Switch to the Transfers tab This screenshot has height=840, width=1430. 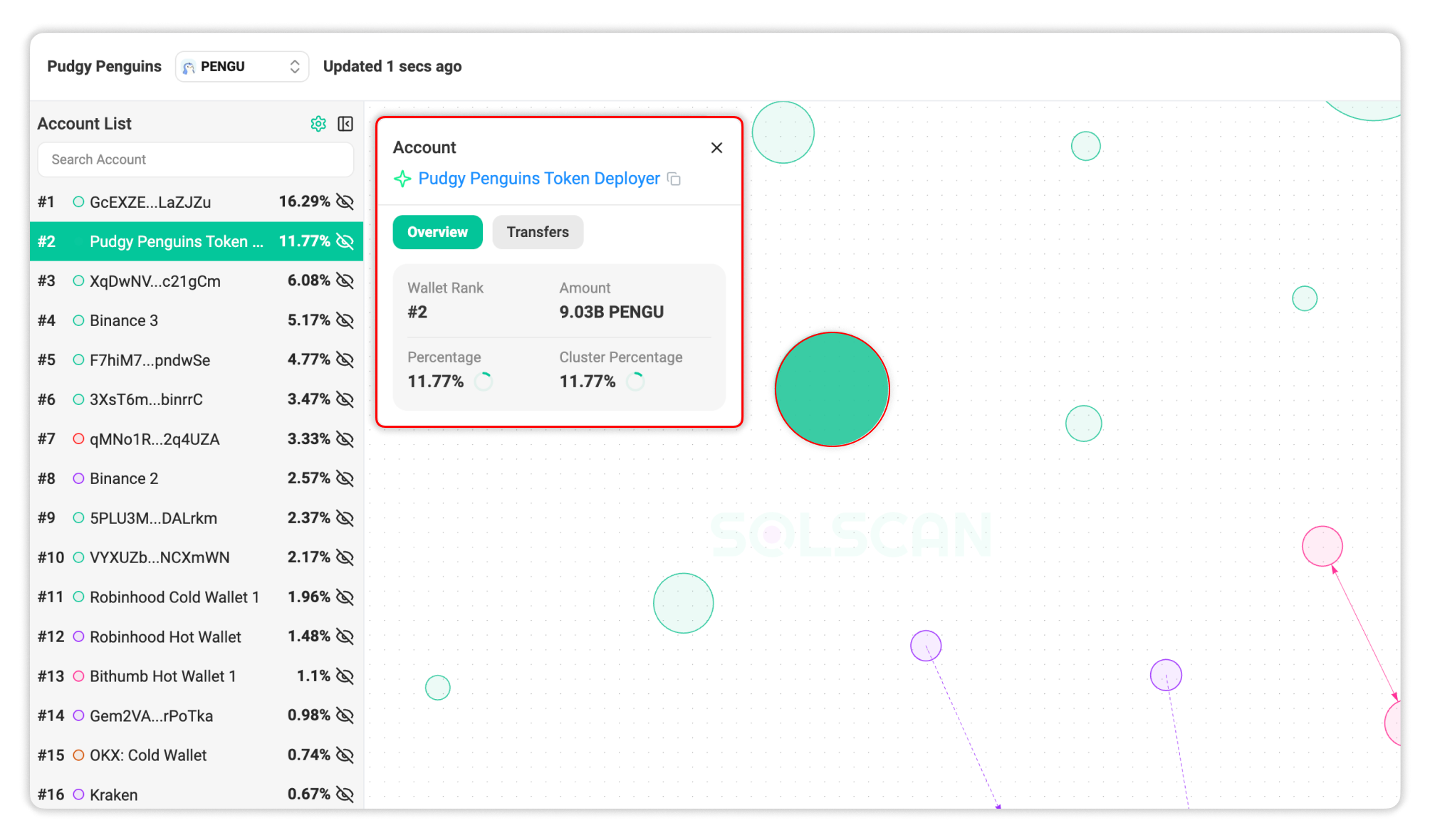pyautogui.click(x=537, y=232)
